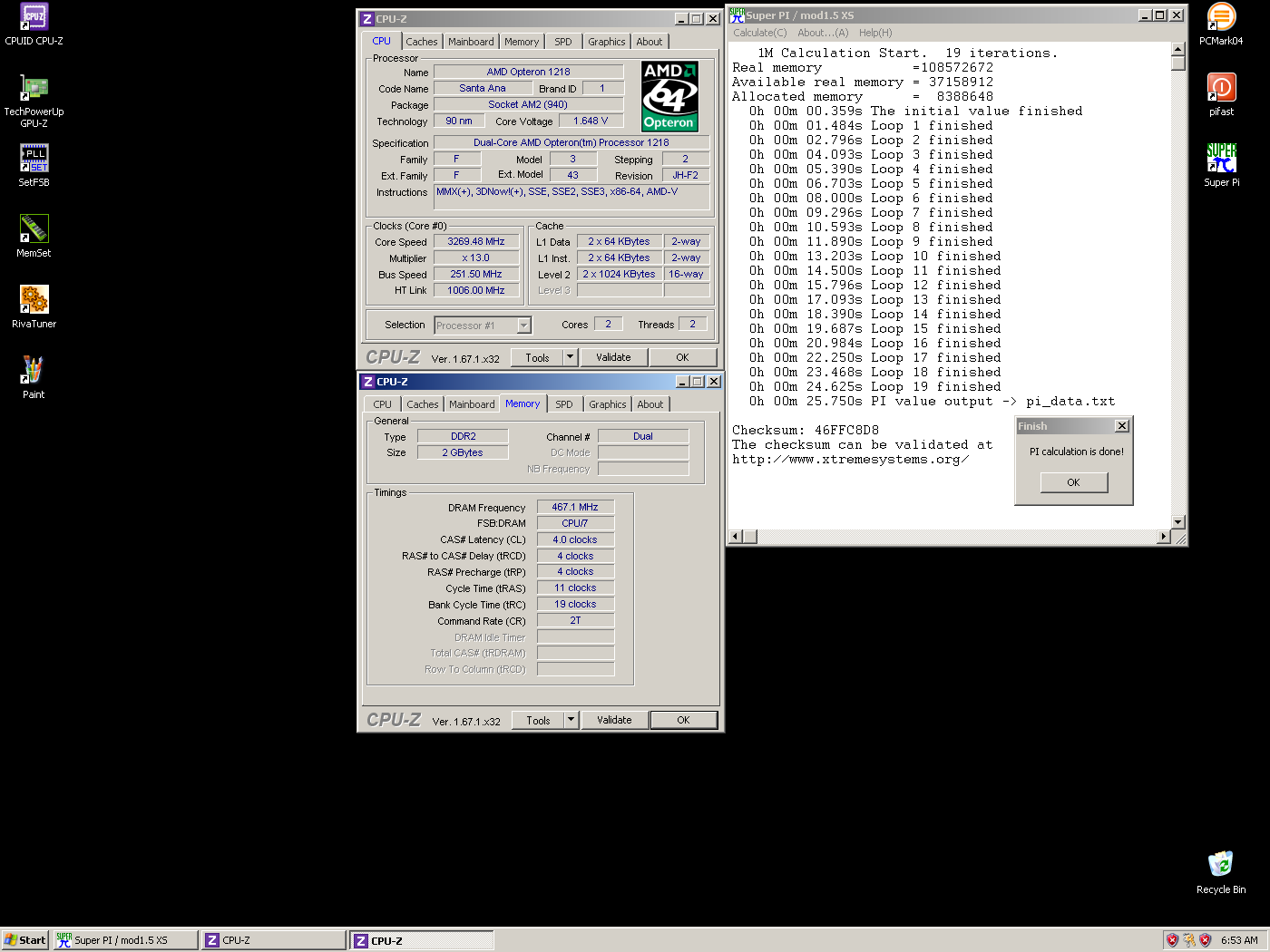Image resolution: width=1270 pixels, height=952 pixels.
Task: Switch to SPD tab in lower CPU-Z window
Action: [x=564, y=404]
